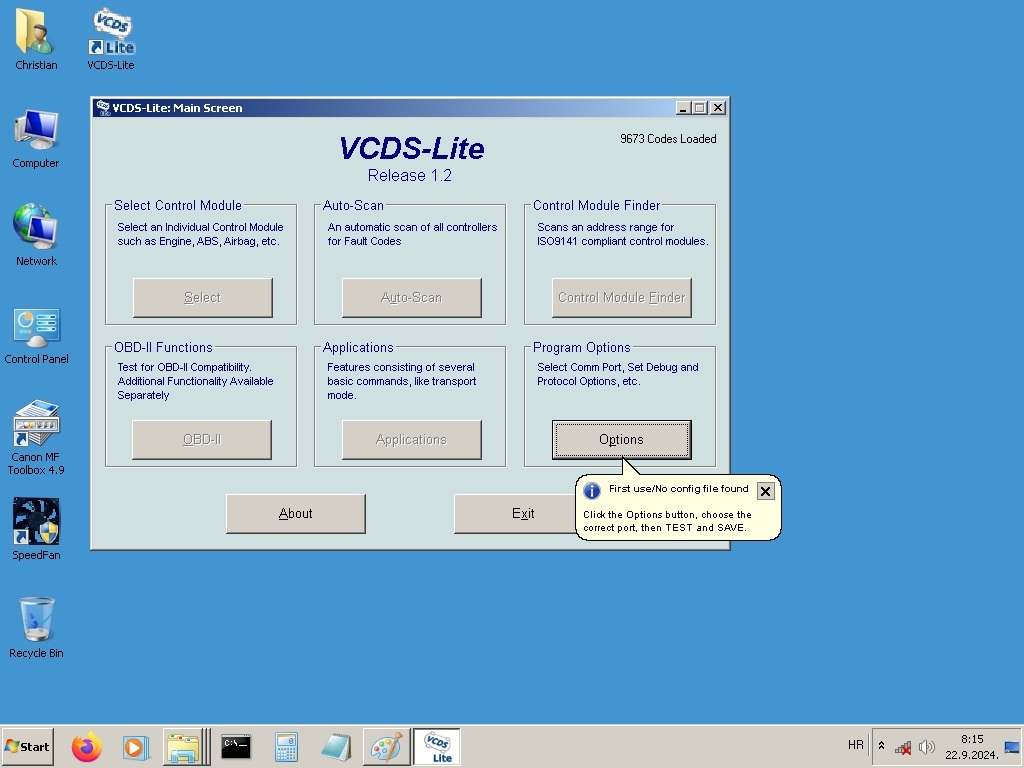Close the 'First use/No config file found' balloon
The image size is (1024, 768).
pos(765,490)
